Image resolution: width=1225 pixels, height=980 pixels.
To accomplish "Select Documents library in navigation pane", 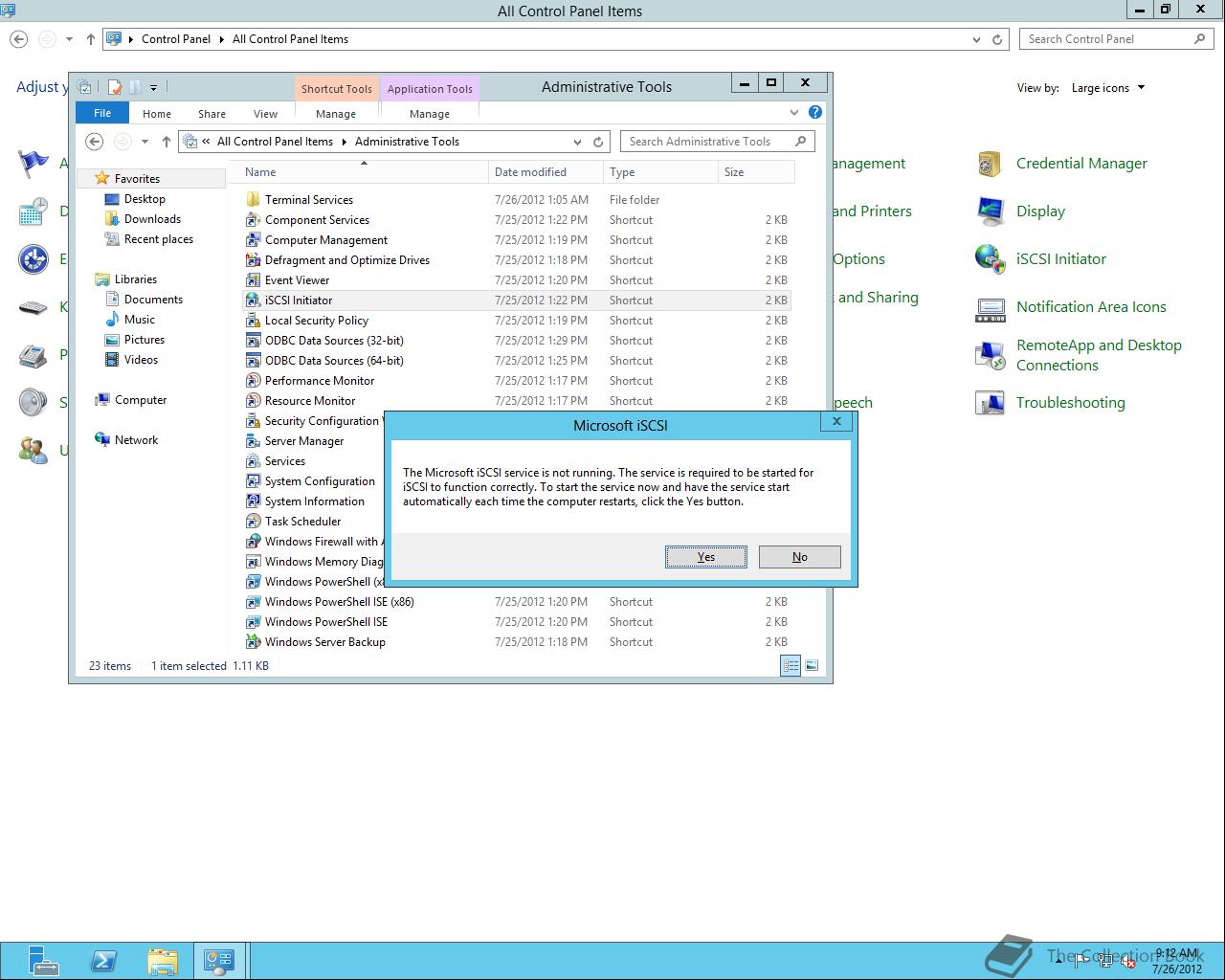I will pos(153,300).
